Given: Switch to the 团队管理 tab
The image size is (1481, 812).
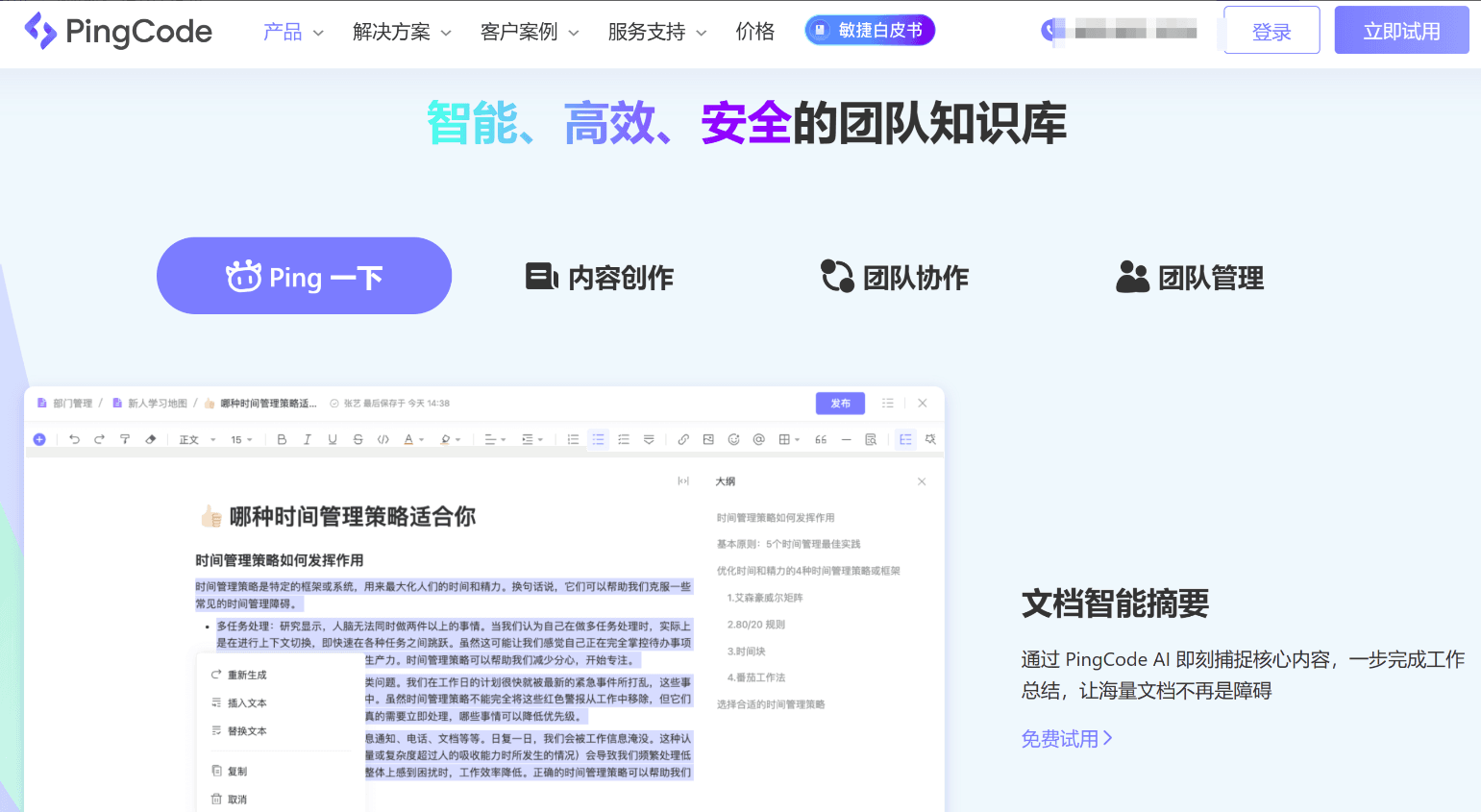Looking at the screenshot, I should tap(1190, 277).
